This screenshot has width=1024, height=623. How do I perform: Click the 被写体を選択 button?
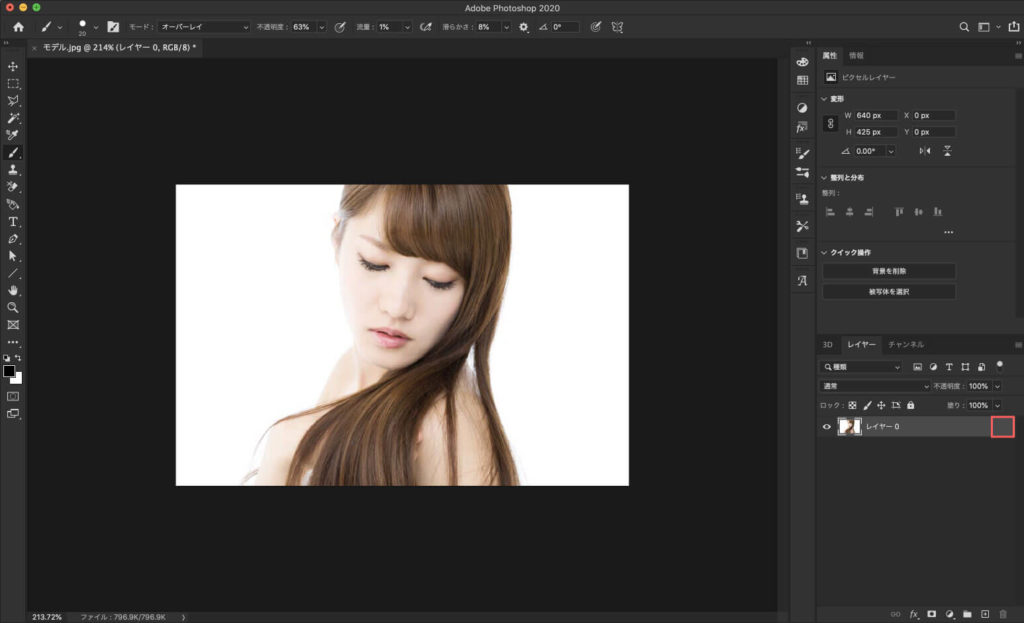[x=889, y=292]
